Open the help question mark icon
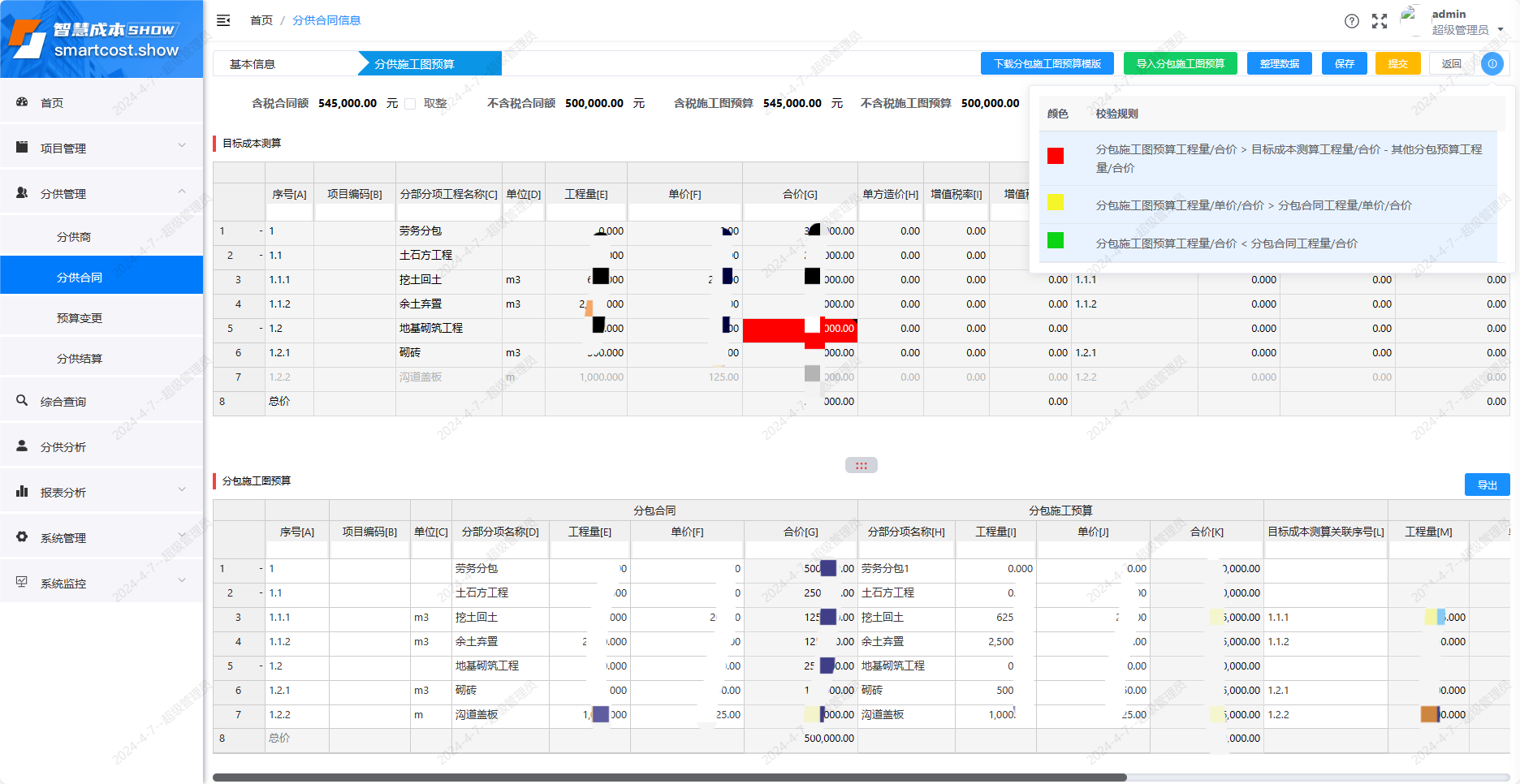 point(1351,21)
